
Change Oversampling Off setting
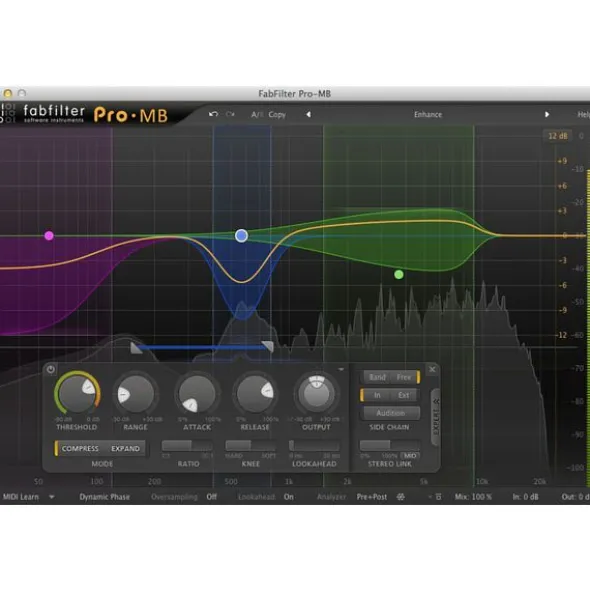click(x=211, y=497)
